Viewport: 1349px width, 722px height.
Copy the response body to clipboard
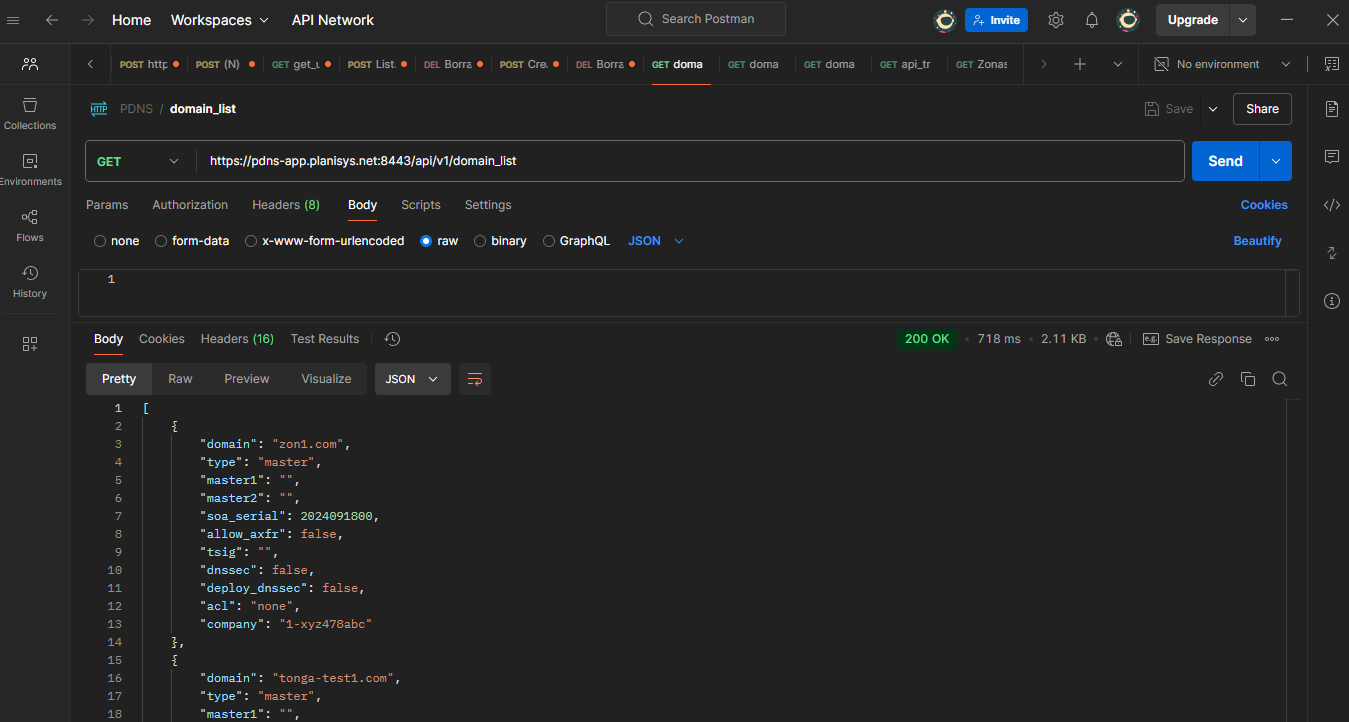(x=1248, y=379)
